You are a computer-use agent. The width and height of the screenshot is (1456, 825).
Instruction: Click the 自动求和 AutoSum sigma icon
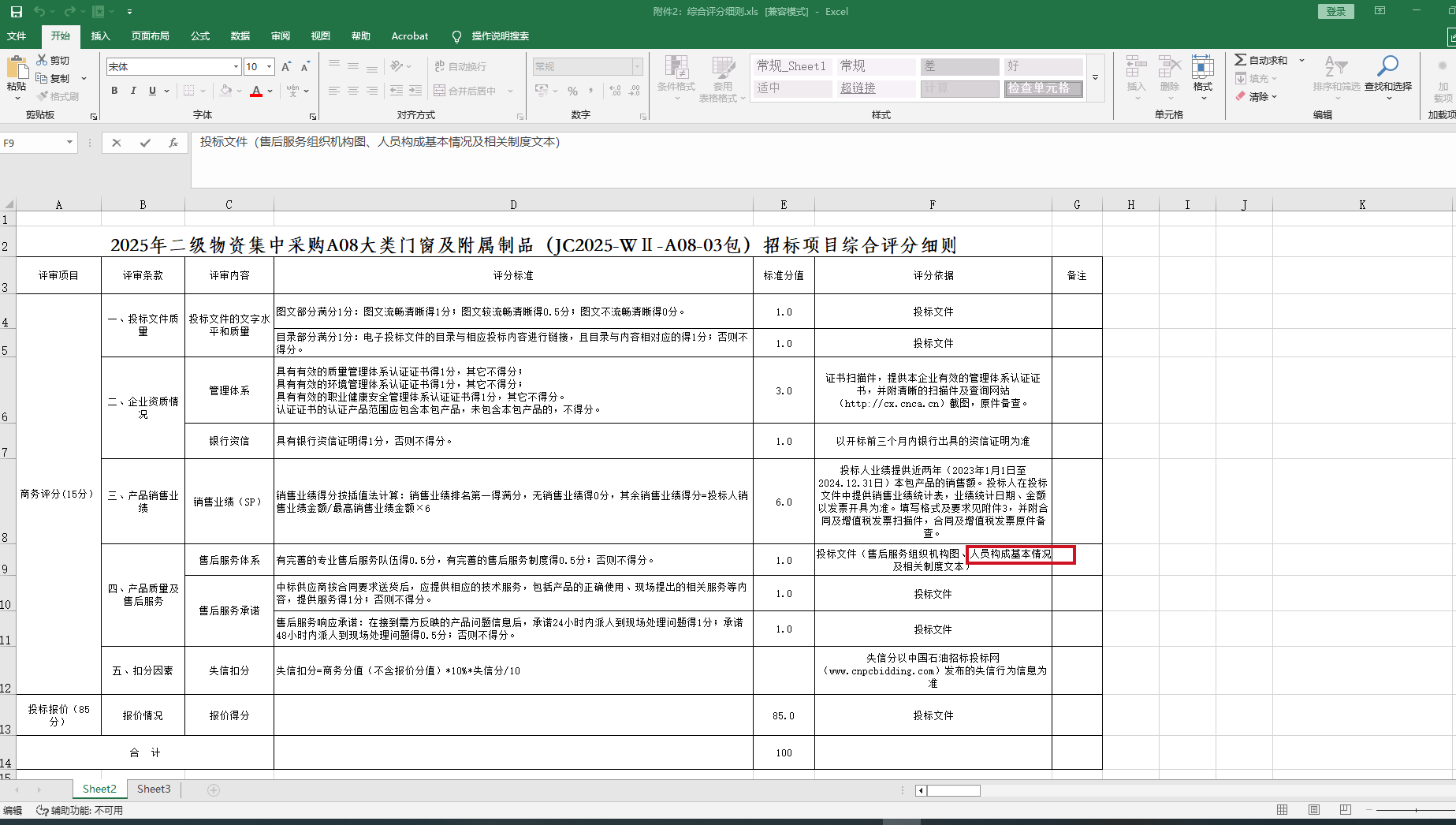click(1241, 60)
